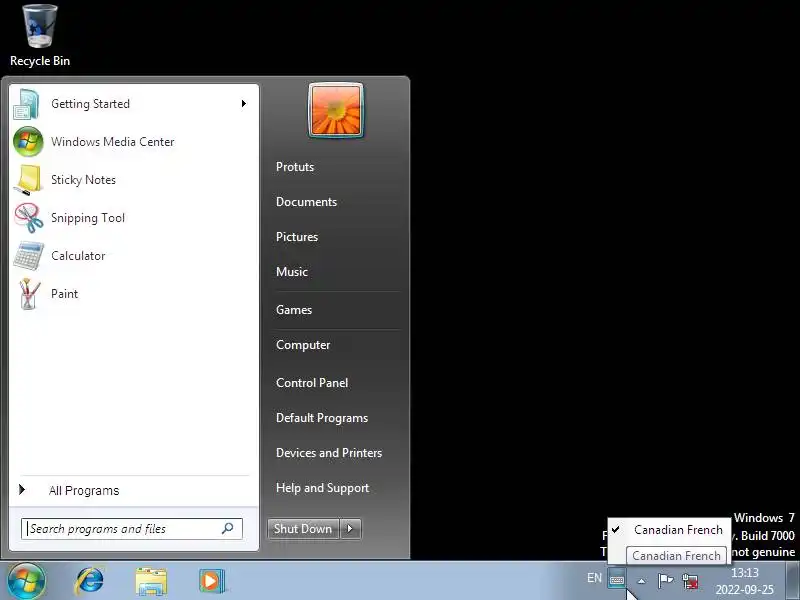Open the Recycle Bin desktop icon

(x=40, y=36)
